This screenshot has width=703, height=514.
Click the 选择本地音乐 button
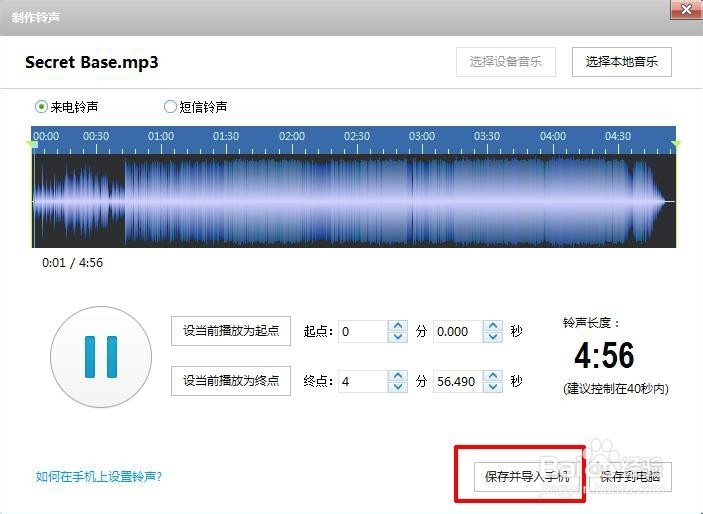tap(621, 62)
